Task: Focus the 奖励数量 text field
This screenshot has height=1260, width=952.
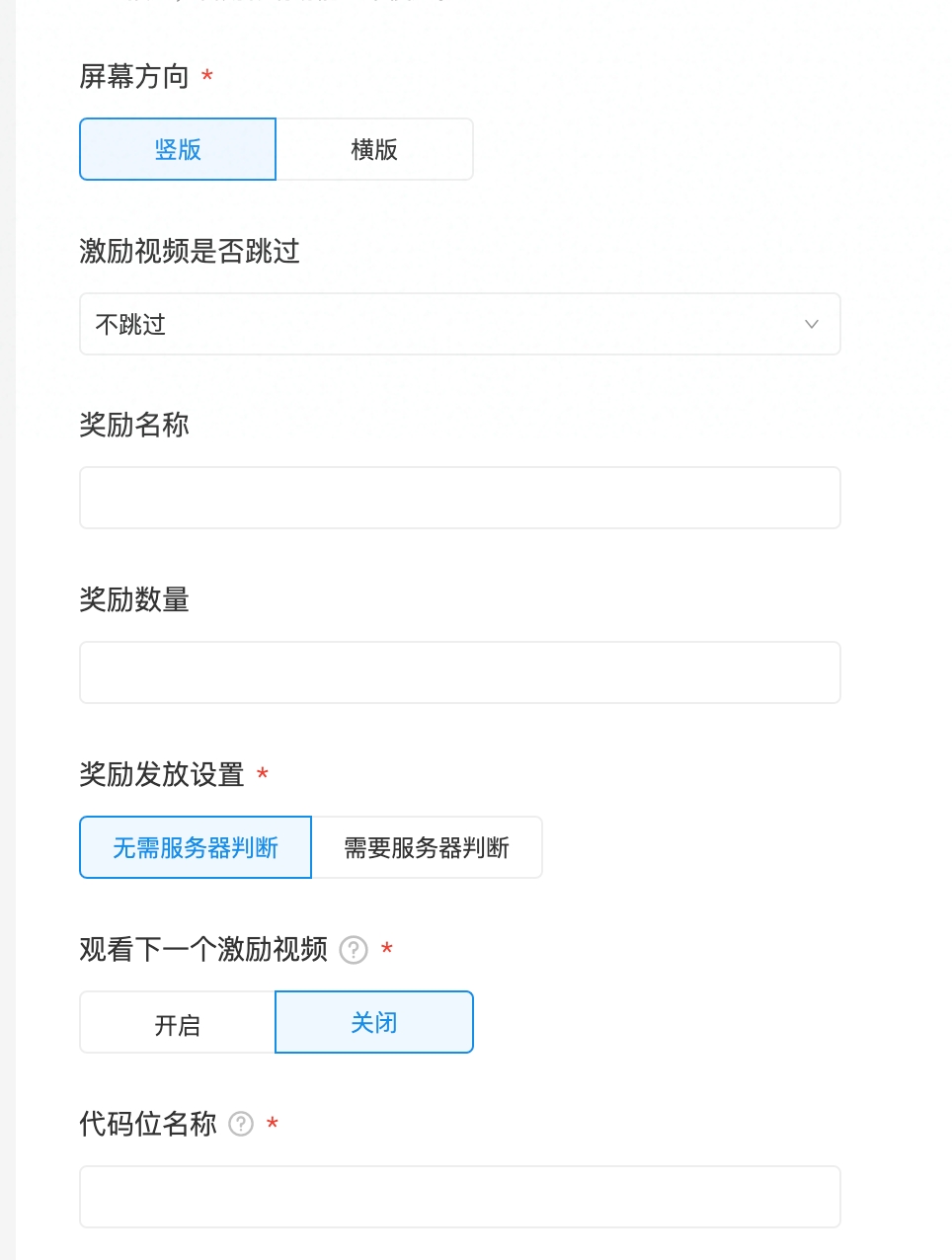Action: coord(460,672)
